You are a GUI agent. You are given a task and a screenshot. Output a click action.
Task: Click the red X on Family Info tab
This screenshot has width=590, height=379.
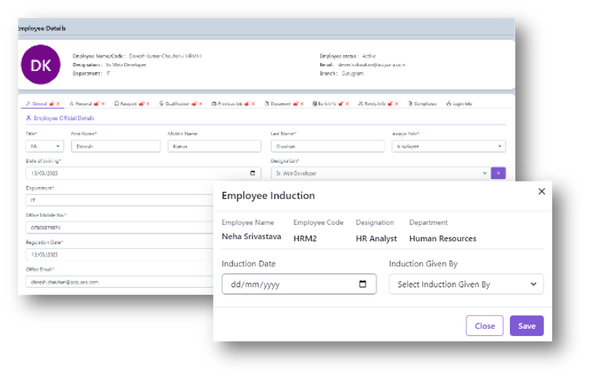click(396, 104)
